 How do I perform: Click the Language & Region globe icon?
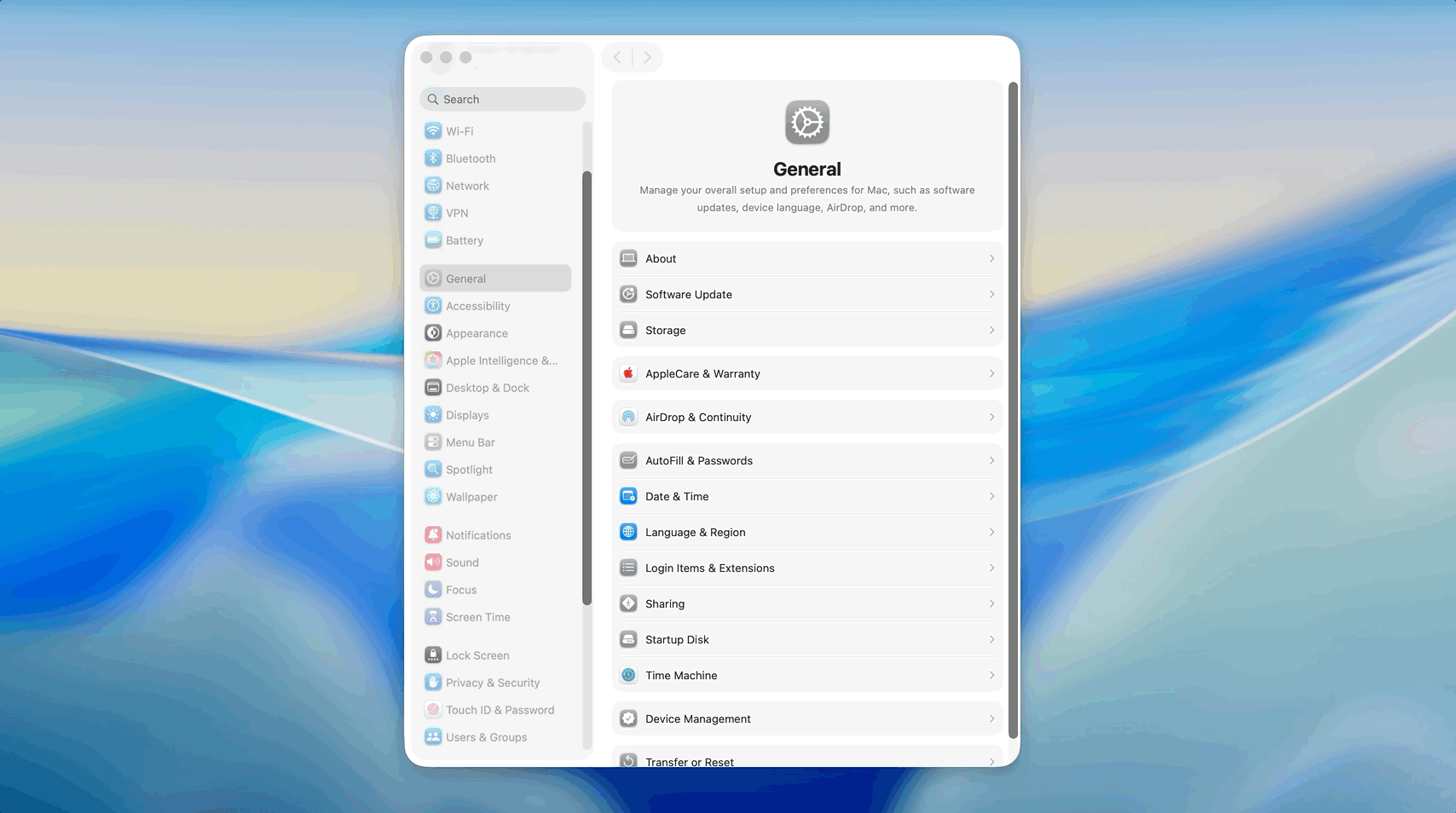[x=628, y=532]
